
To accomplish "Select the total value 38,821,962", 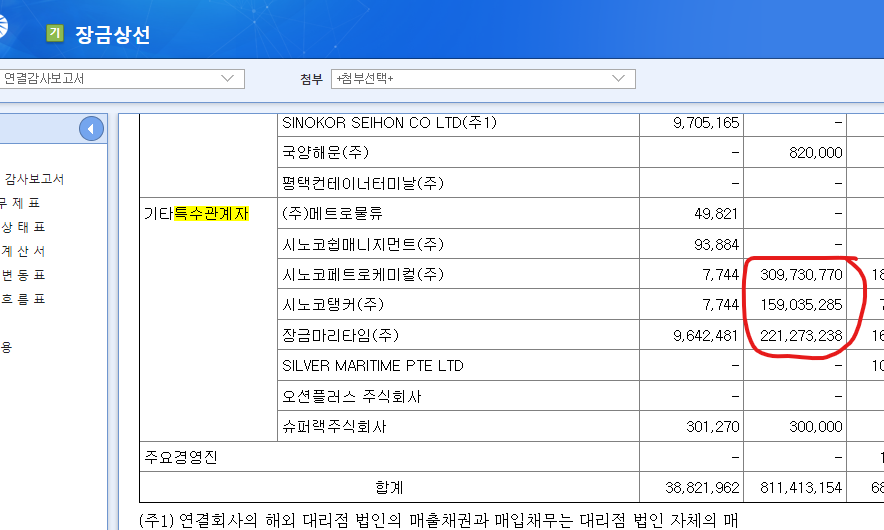I will point(702,488).
